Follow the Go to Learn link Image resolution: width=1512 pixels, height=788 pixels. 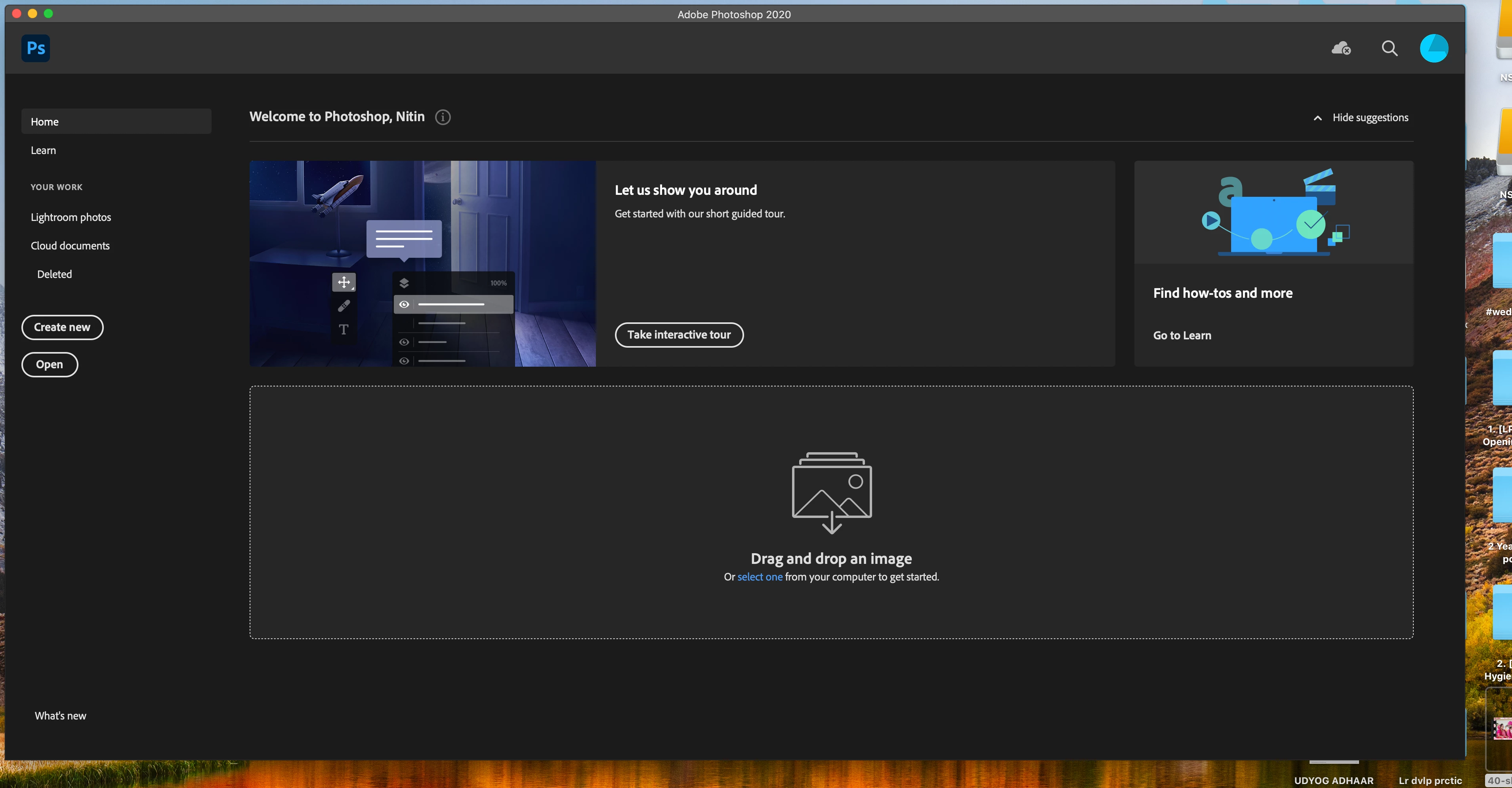point(1182,336)
